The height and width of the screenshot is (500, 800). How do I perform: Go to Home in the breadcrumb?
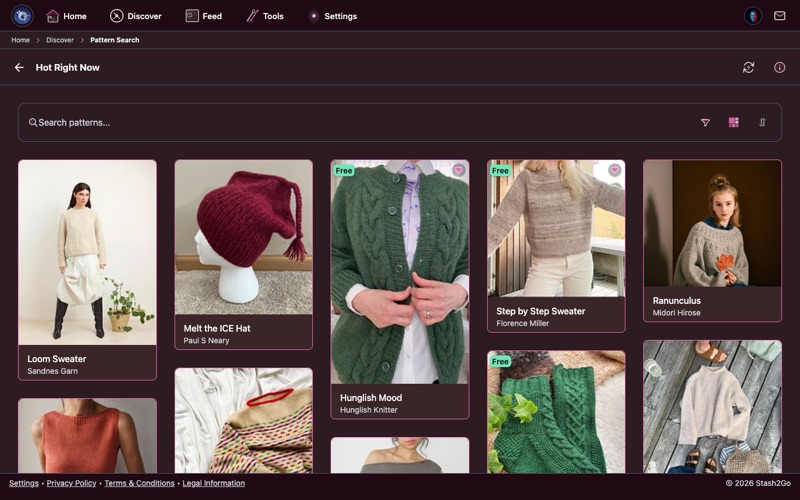point(20,40)
